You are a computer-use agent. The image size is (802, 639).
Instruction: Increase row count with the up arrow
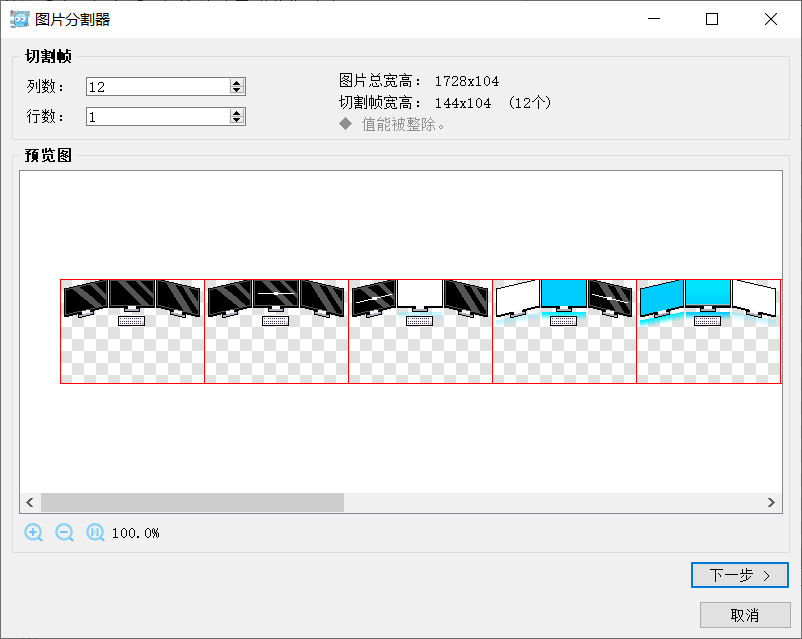pyautogui.click(x=237, y=113)
